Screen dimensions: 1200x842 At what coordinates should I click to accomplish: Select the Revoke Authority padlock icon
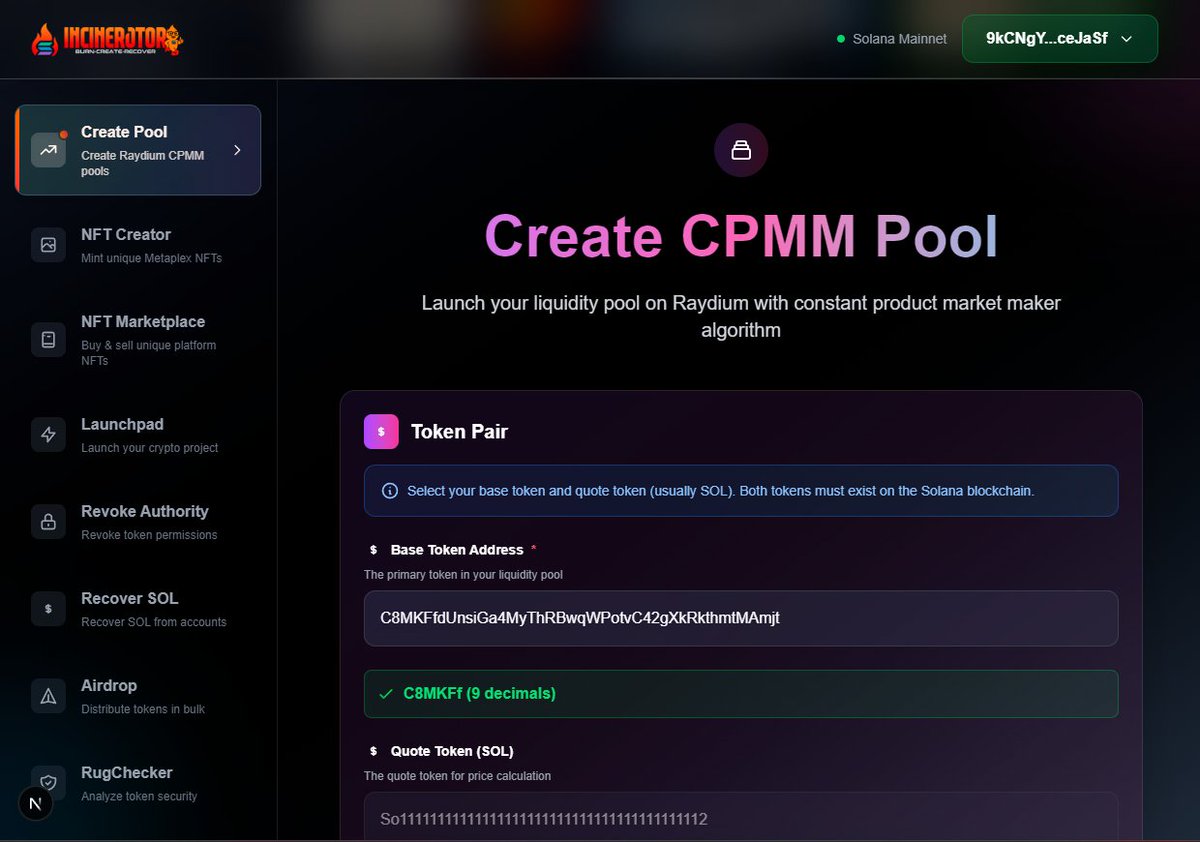pos(47,521)
